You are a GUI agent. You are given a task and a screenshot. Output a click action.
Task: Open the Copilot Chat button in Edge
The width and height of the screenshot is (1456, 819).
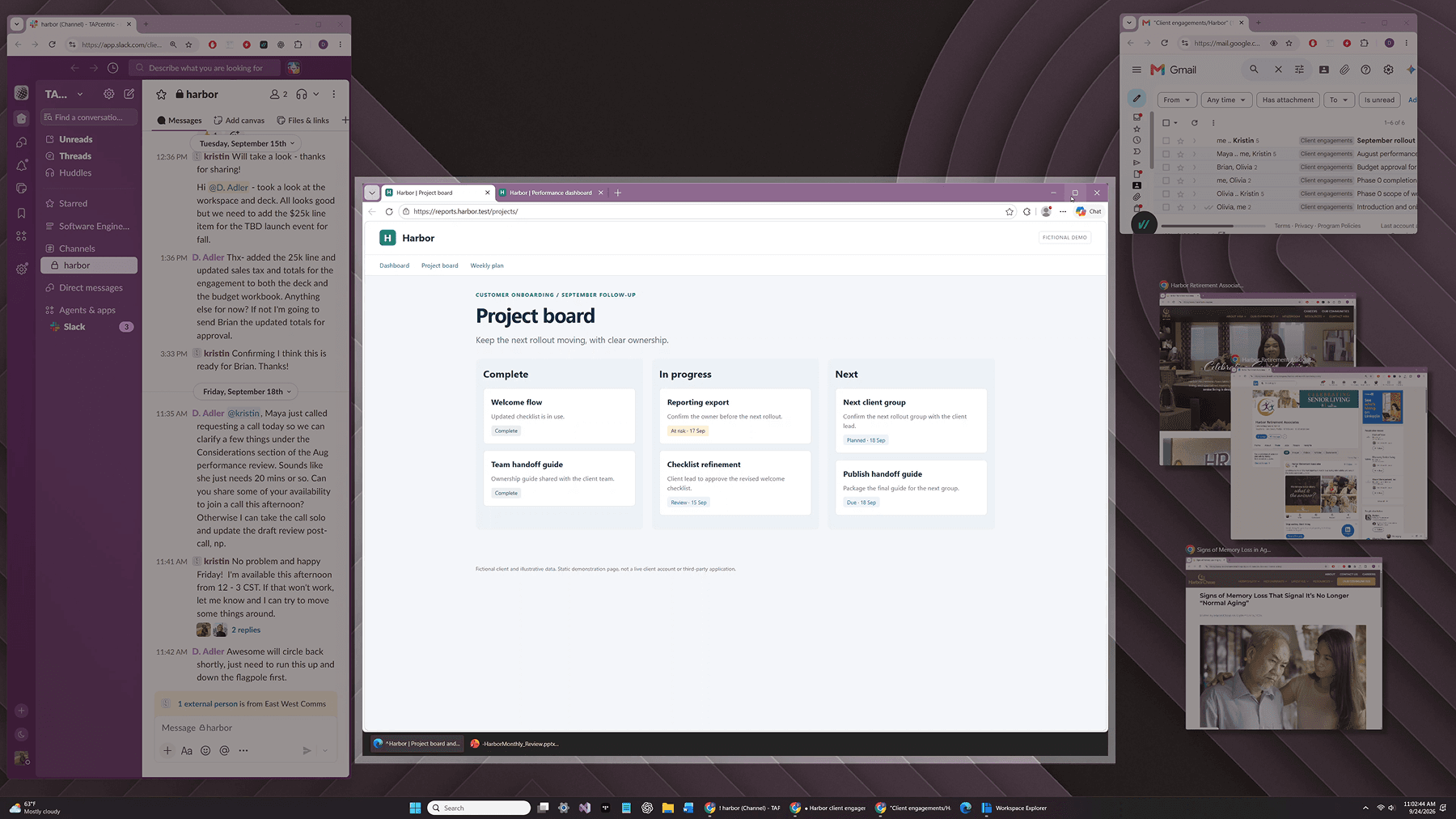pyautogui.click(x=1088, y=211)
